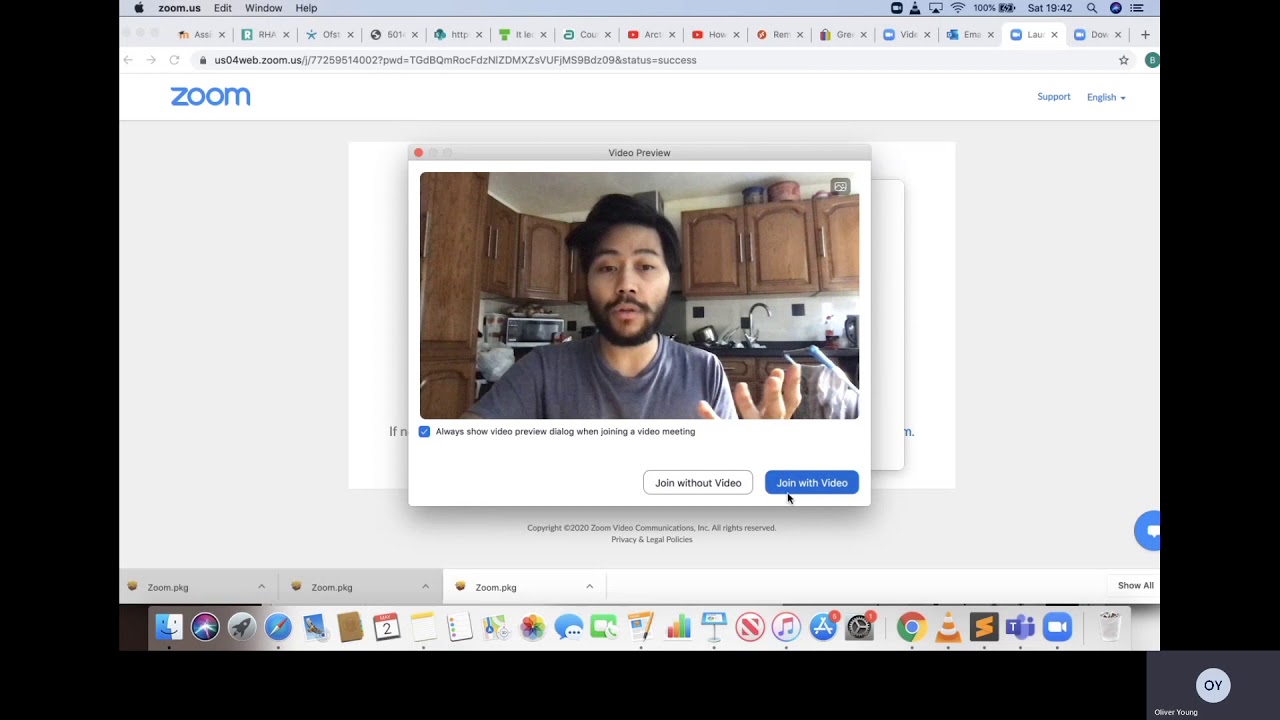
Task: Open the zoom.us application menu
Action: click(x=179, y=8)
